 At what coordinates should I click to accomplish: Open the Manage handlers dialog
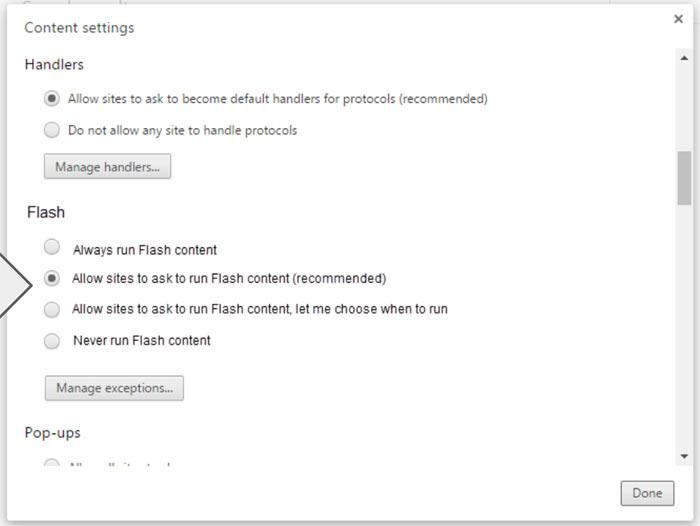point(107,167)
